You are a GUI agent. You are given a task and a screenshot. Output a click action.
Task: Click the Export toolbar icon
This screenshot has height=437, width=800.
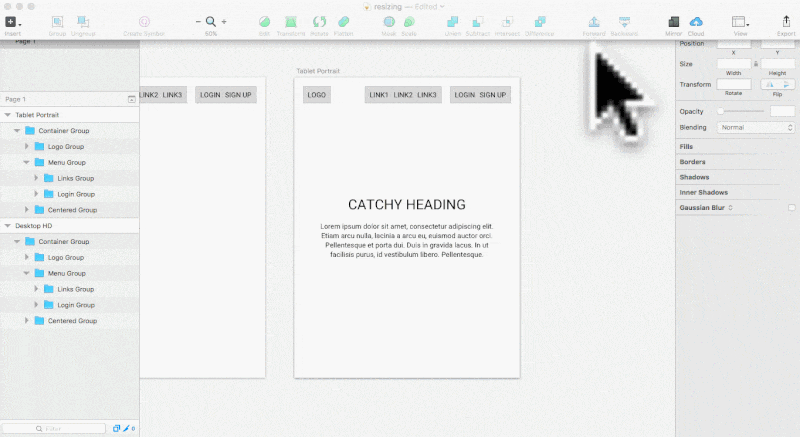[786, 22]
